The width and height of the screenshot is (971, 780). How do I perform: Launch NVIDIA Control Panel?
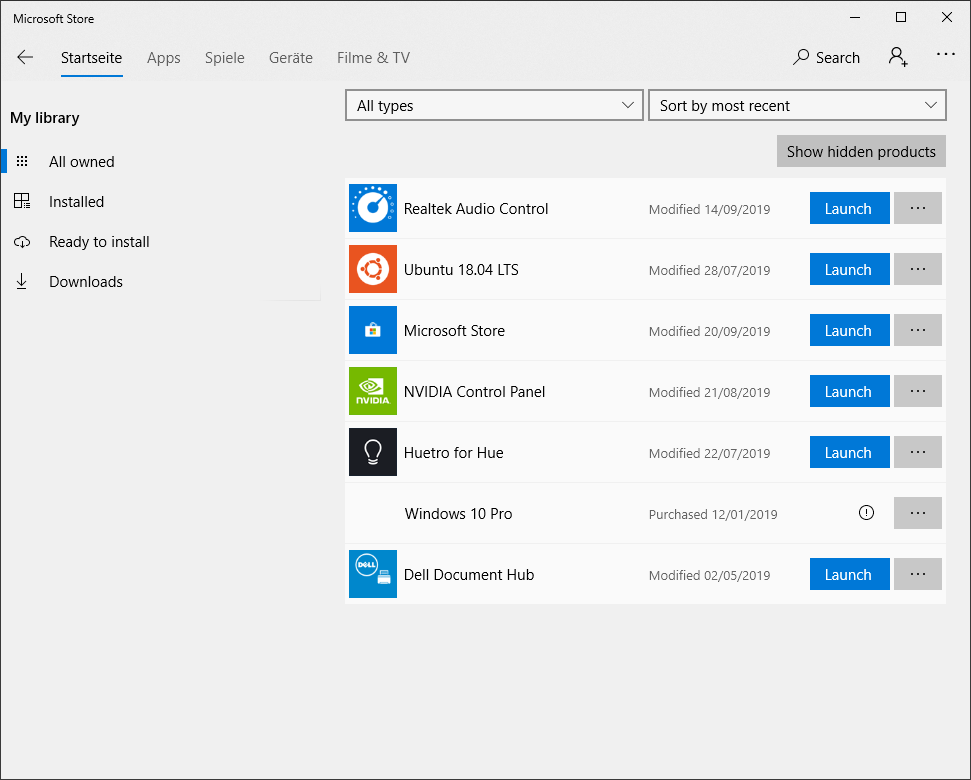(850, 391)
